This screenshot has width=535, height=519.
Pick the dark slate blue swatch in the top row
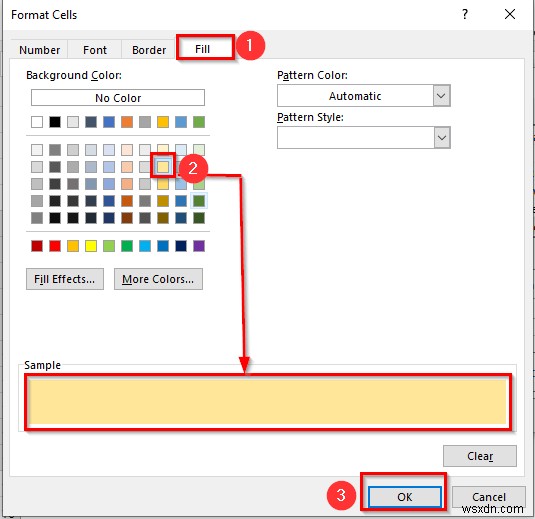(x=91, y=122)
